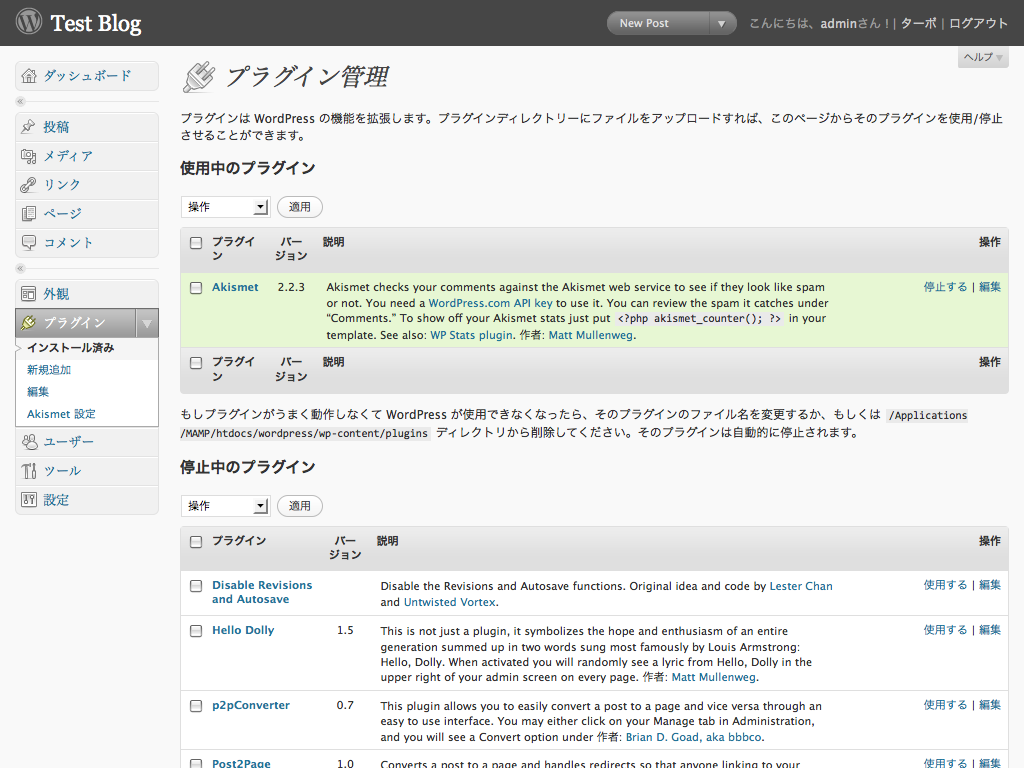
Task: Collapse menu using separator arrow below ダッシュボード
Action: (20, 101)
